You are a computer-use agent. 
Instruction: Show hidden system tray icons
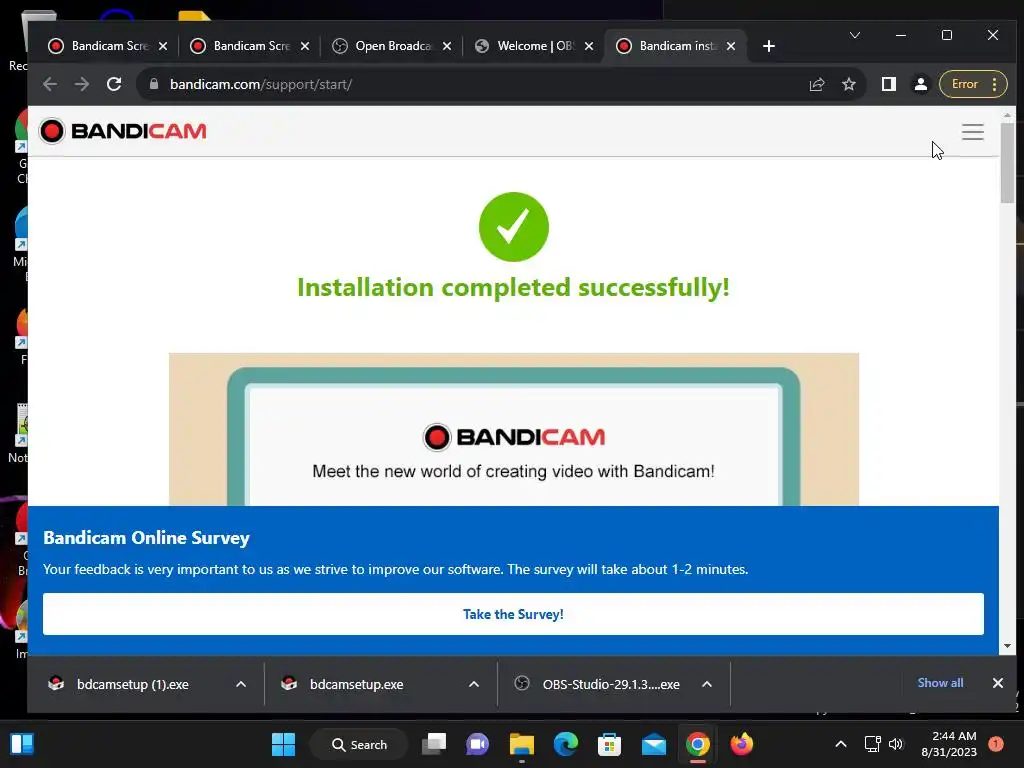[x=841, y=744]
